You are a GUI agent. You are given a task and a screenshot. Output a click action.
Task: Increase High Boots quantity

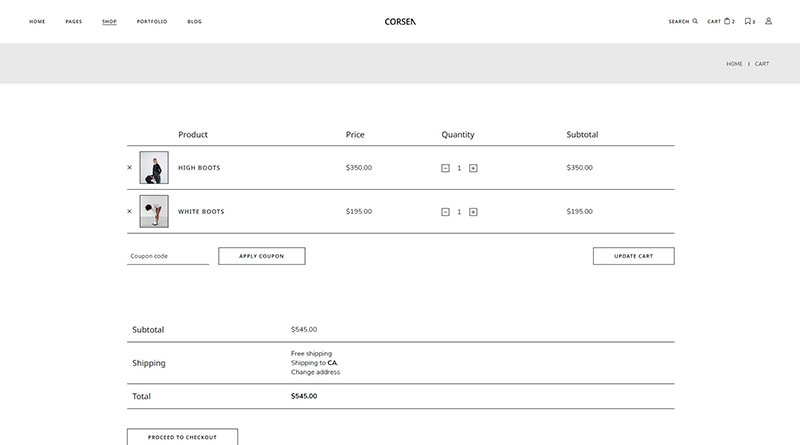(x=473, y=168)
